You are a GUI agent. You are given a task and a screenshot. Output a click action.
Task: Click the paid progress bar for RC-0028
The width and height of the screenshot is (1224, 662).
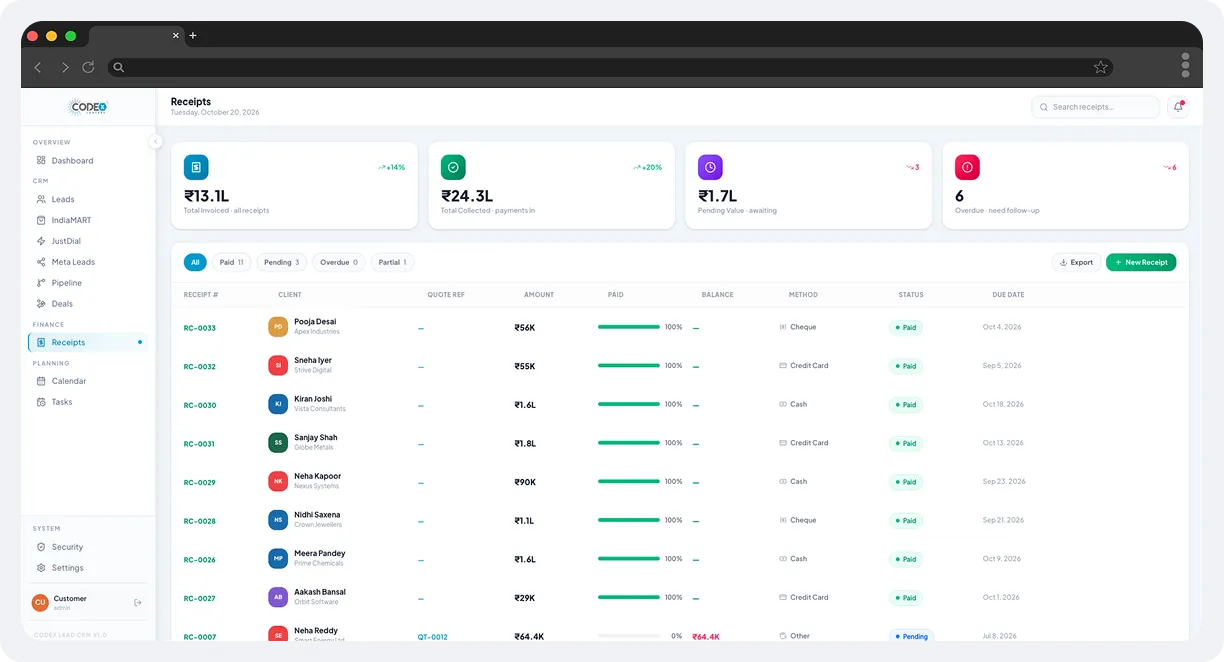click(x=629, y=520)
